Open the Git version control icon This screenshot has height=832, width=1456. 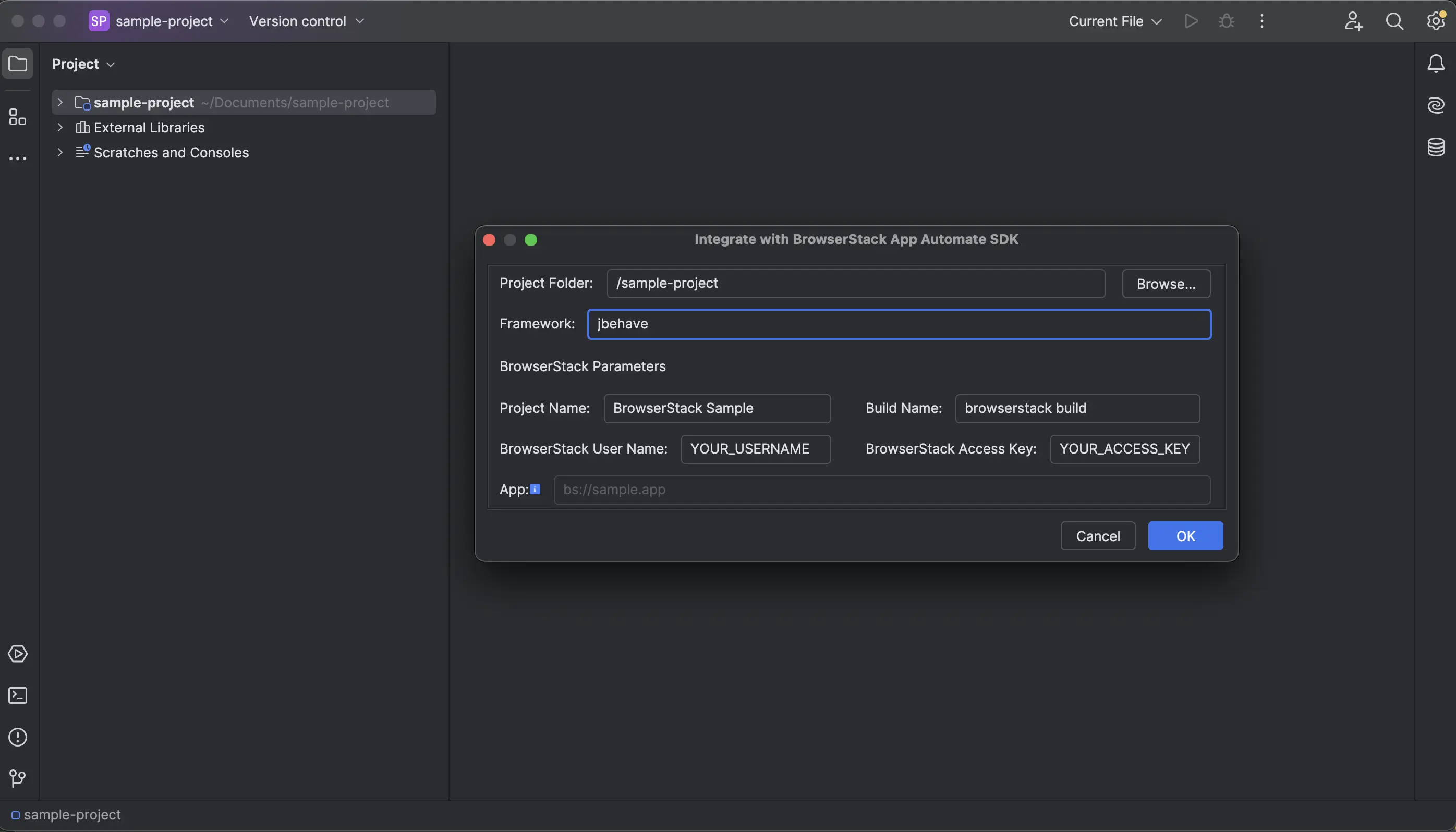(18, 778)
